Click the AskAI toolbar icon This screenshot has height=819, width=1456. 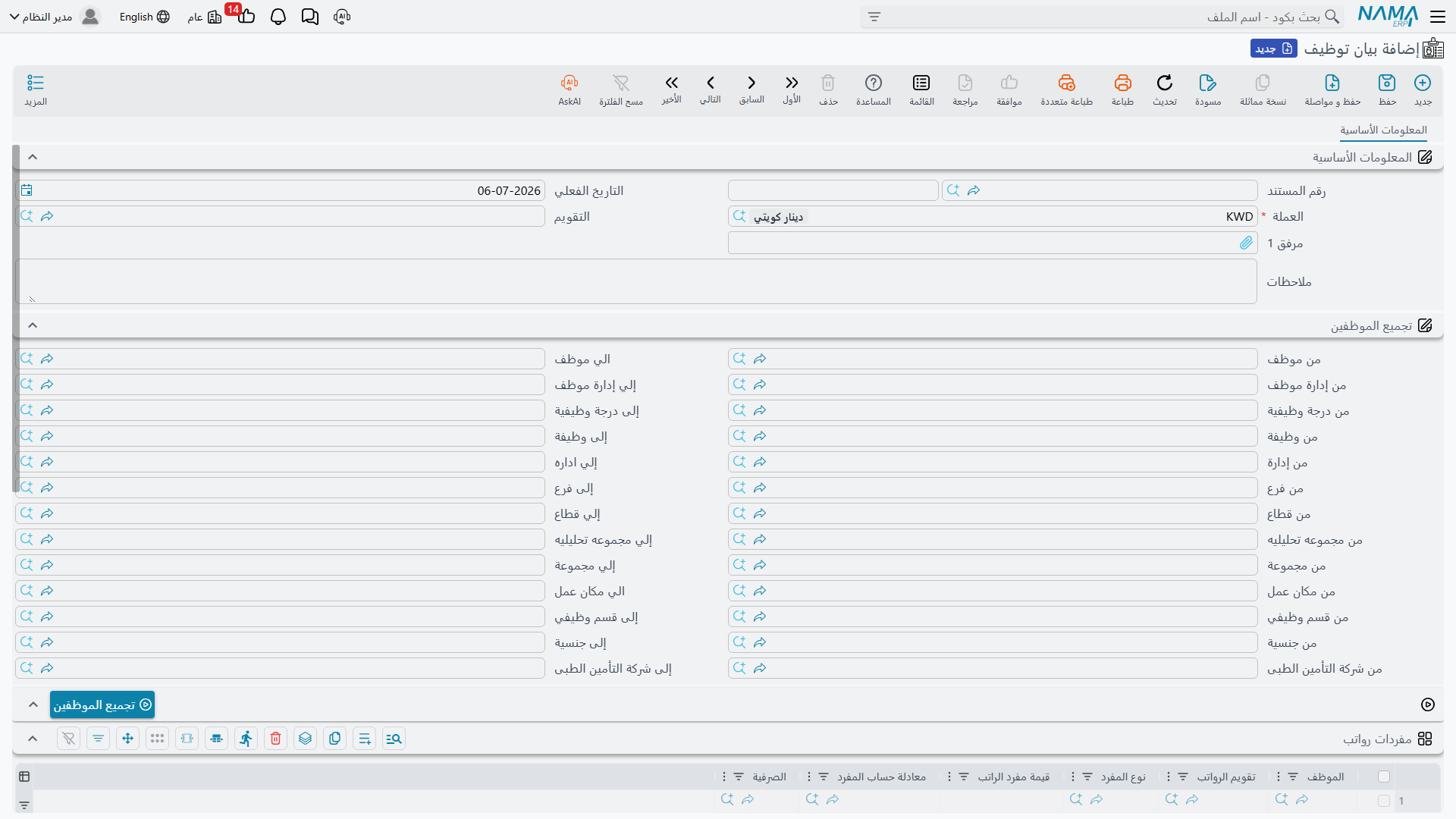(570, 89)
